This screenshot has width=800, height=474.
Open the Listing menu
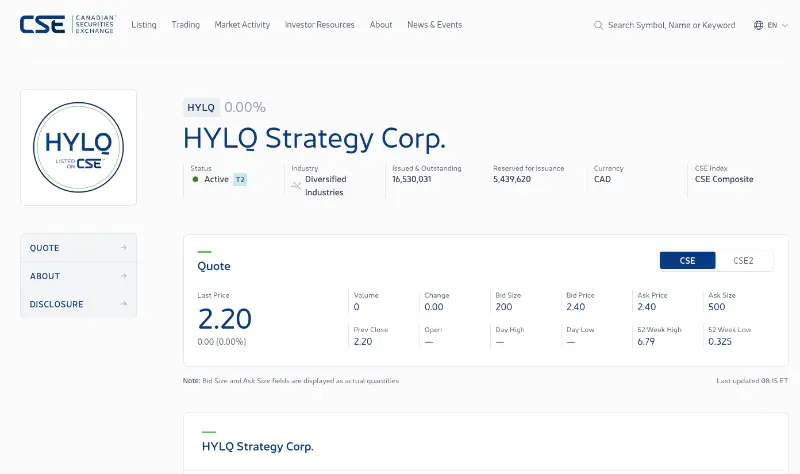click(x=144, y=24)
